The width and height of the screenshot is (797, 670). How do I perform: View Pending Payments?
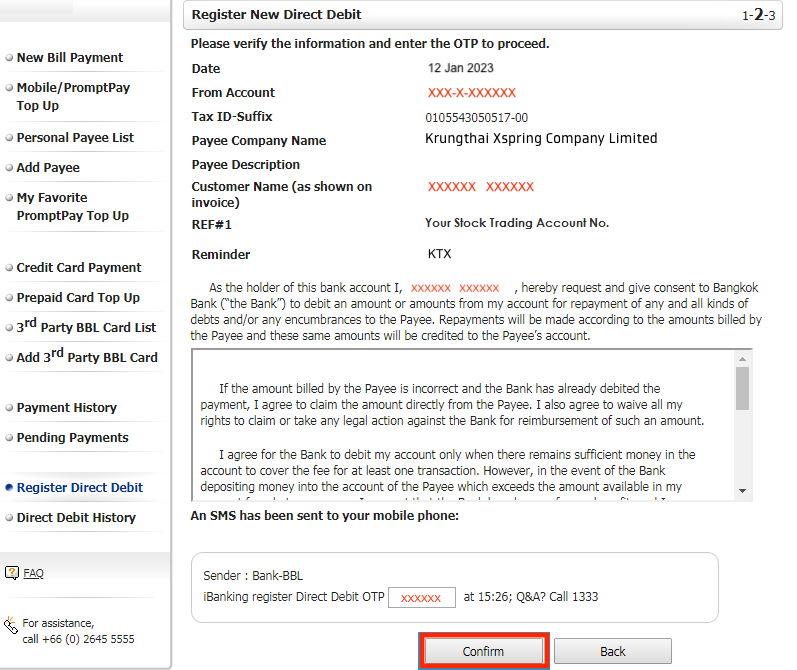pyautogui.click(x=73, y=438)
